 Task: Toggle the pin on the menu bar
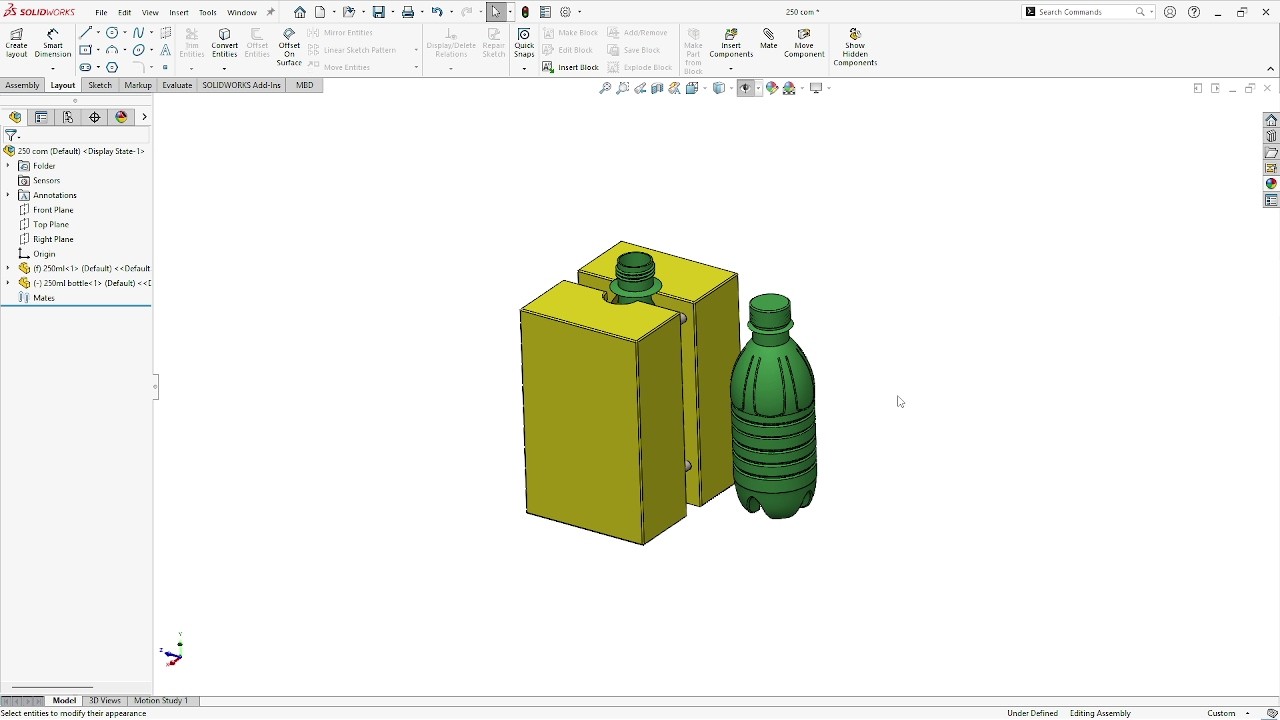[x=270, y=12]
